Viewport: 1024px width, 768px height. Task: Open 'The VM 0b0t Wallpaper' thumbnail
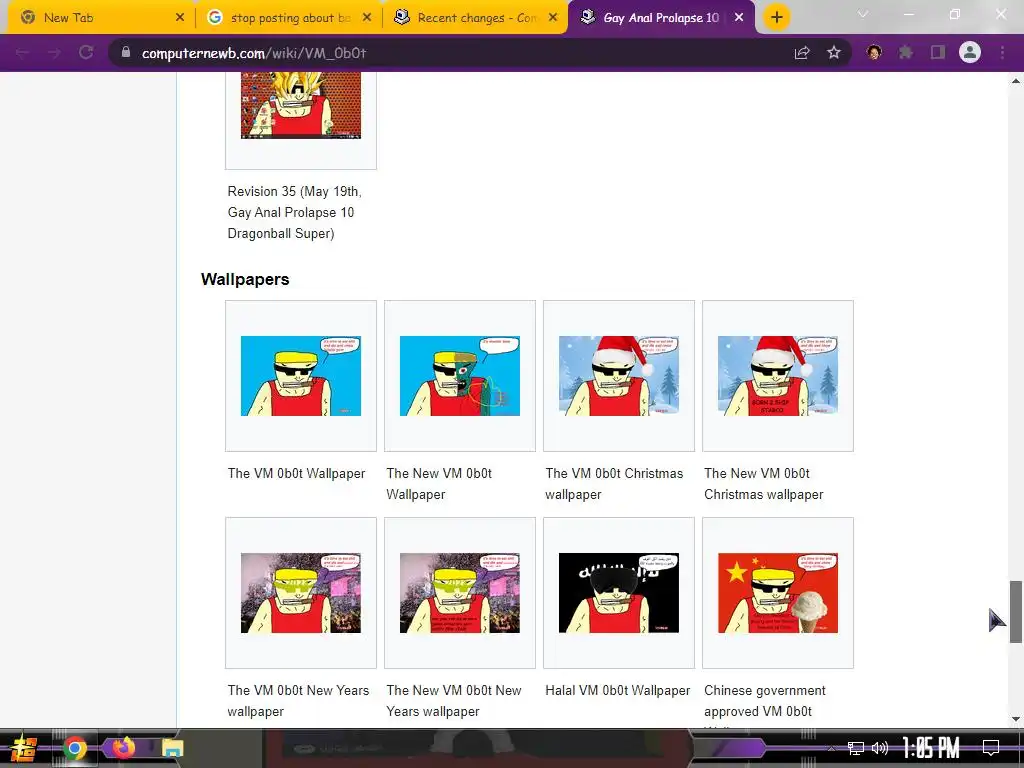[x=301, y=376]
